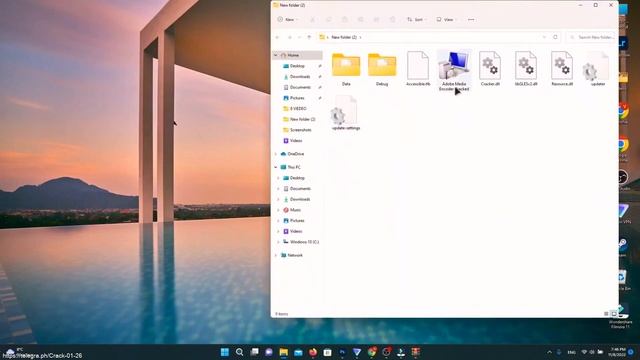Select Adobe Media Encoder Cracked application
This screenshot has height=360, width=640.
454,71
